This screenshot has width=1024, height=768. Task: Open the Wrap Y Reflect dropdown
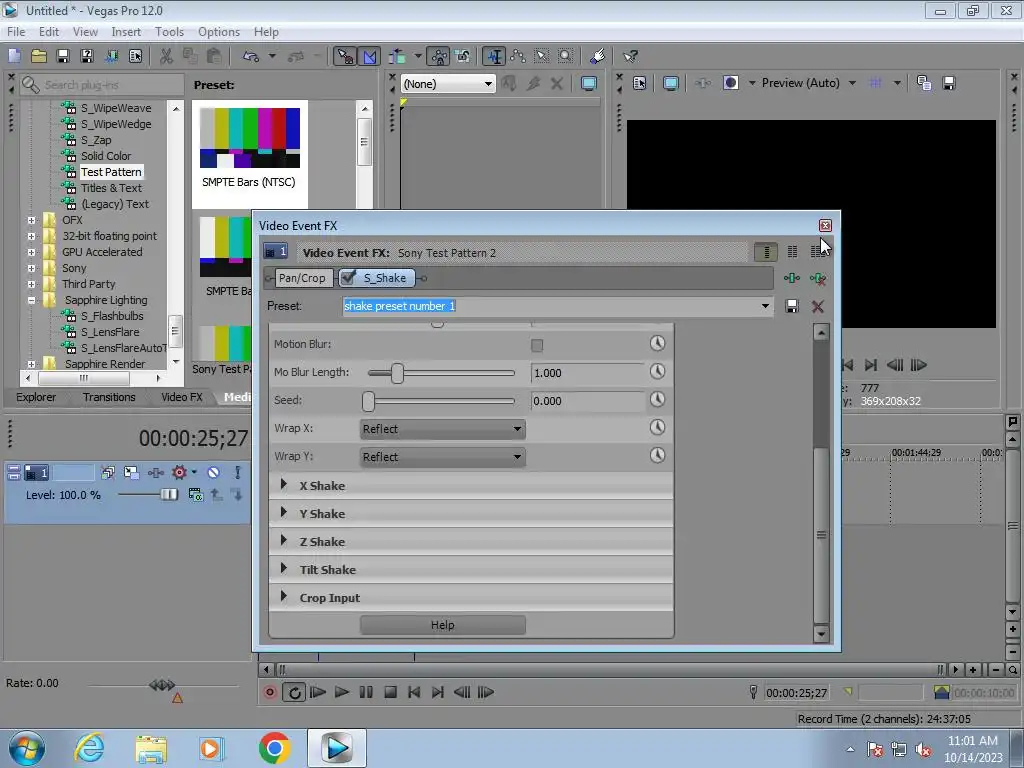coord(443,457)
